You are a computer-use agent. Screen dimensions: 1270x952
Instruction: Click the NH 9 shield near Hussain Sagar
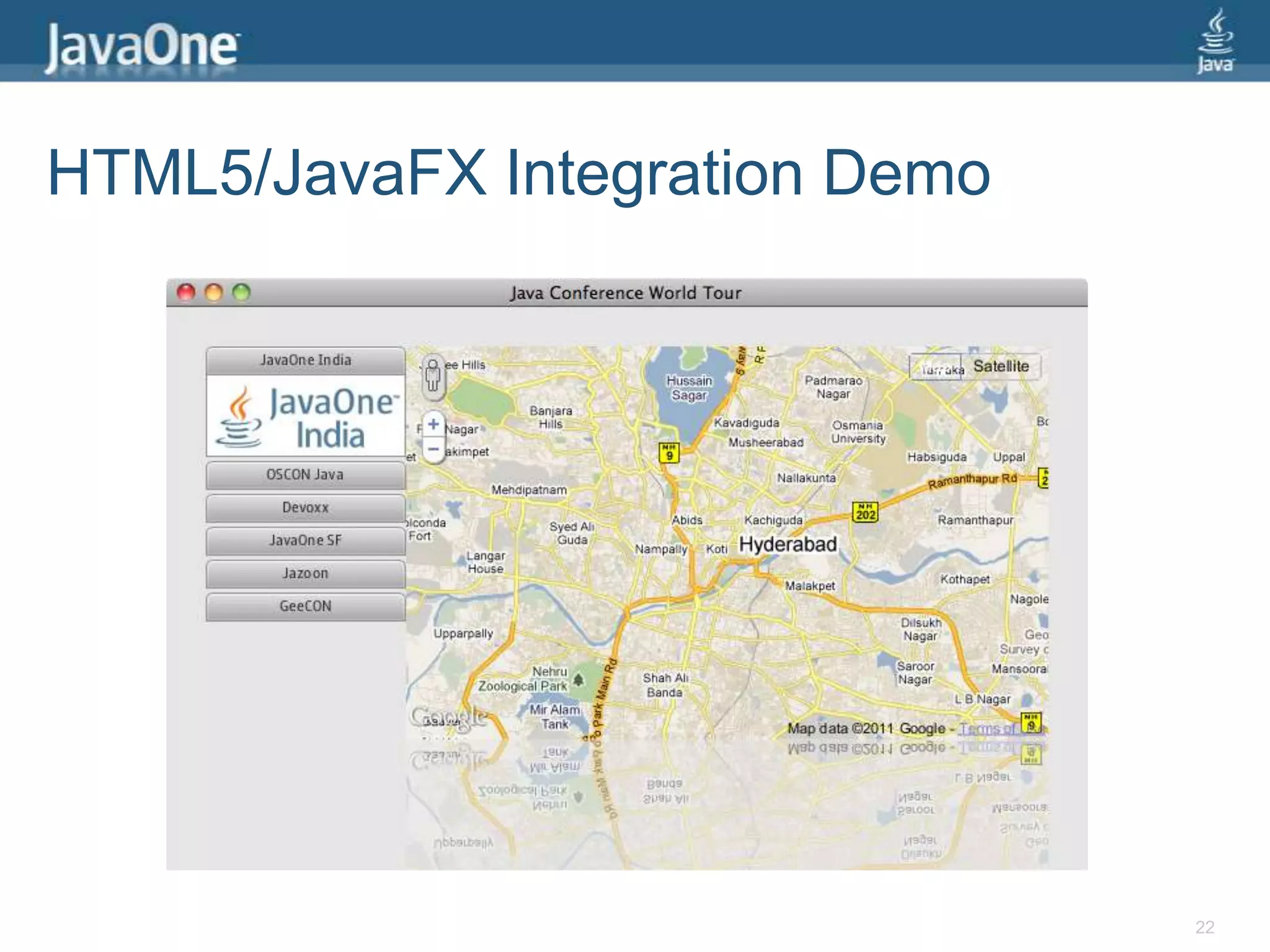click(x=669, y=452)
